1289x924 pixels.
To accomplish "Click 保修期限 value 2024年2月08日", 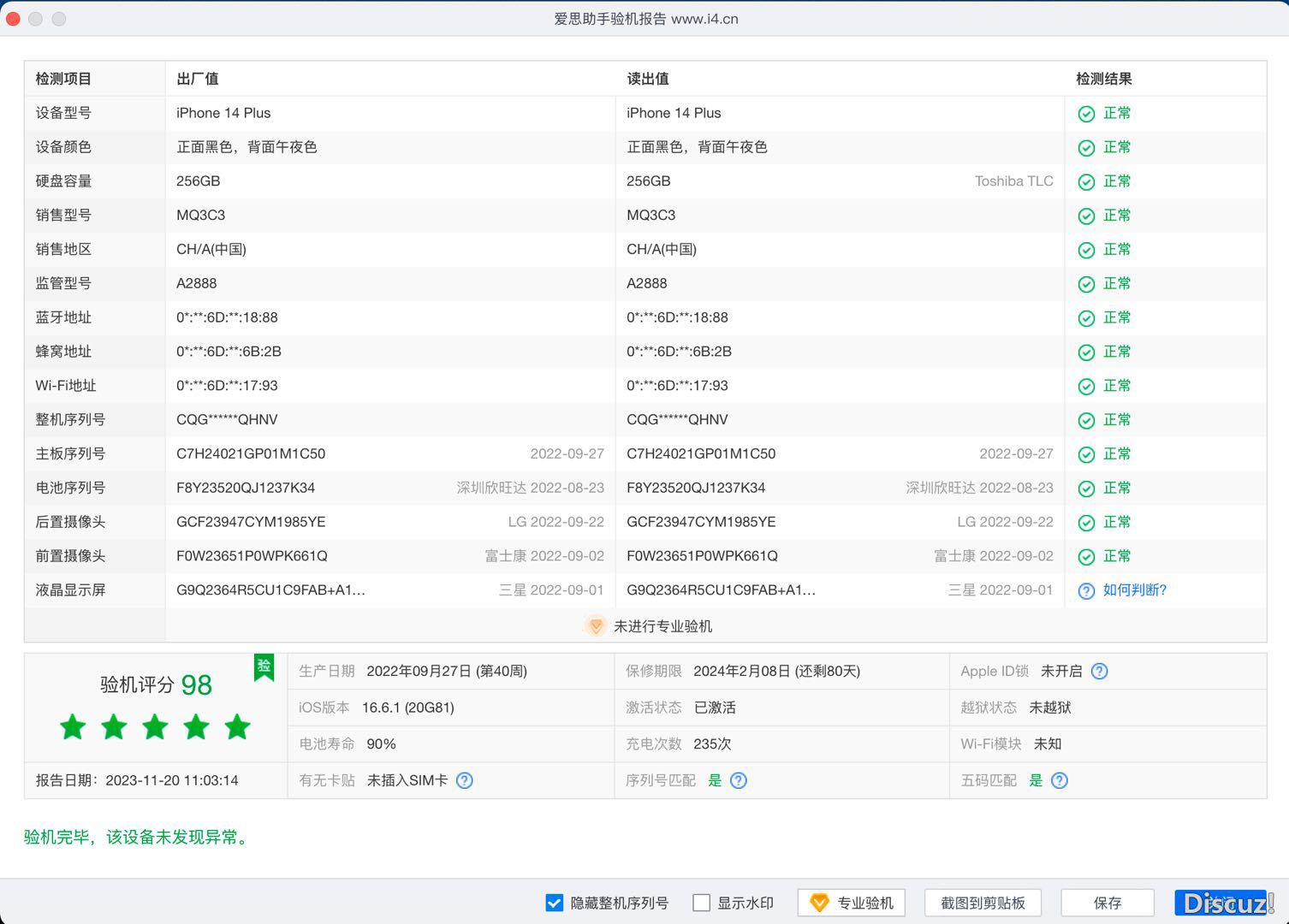I will [x=776, y=672].
